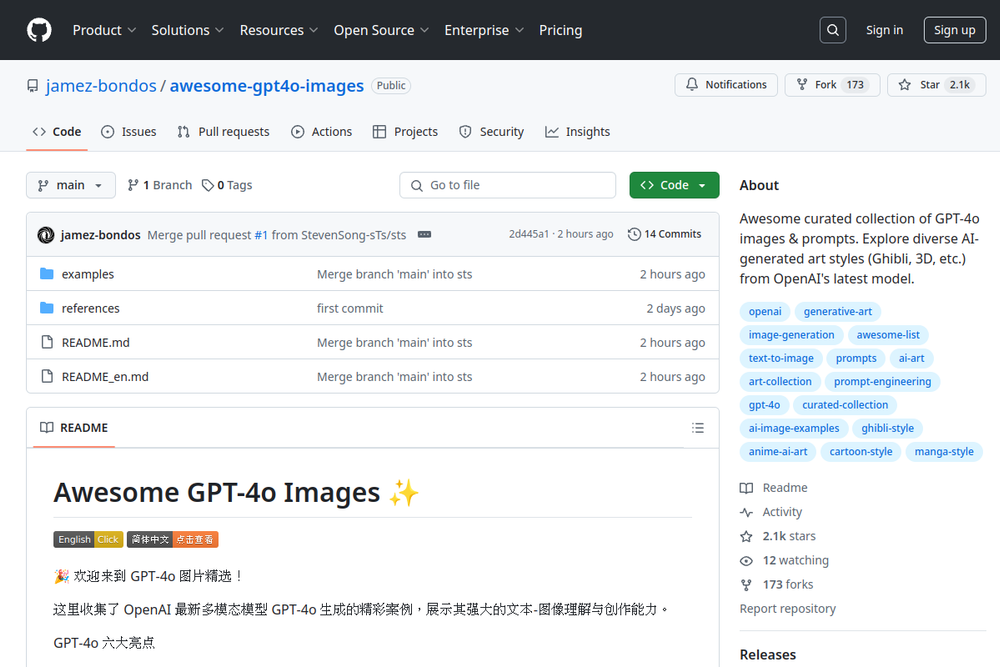Expand commit message ellipsis button
The image size is (1000, 667).
click(424, 234)
